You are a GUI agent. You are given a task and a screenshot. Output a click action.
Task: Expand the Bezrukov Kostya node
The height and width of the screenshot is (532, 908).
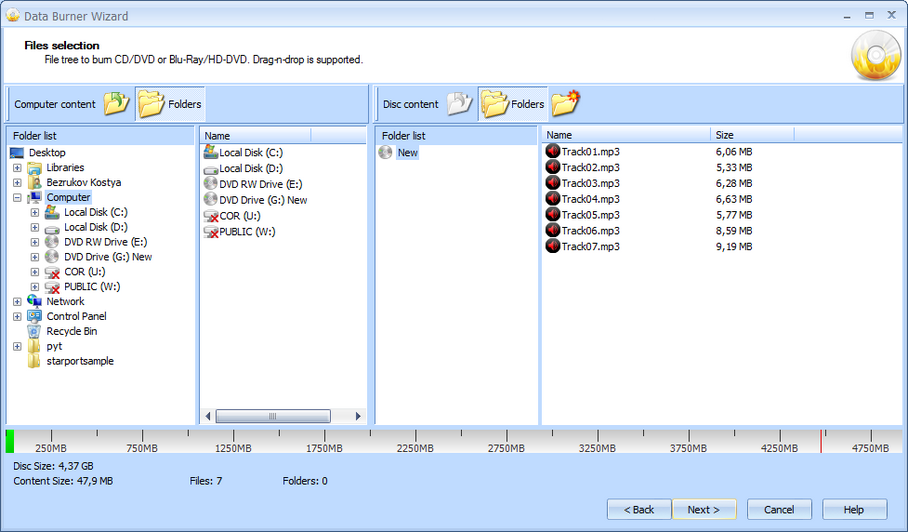[17, 182]
